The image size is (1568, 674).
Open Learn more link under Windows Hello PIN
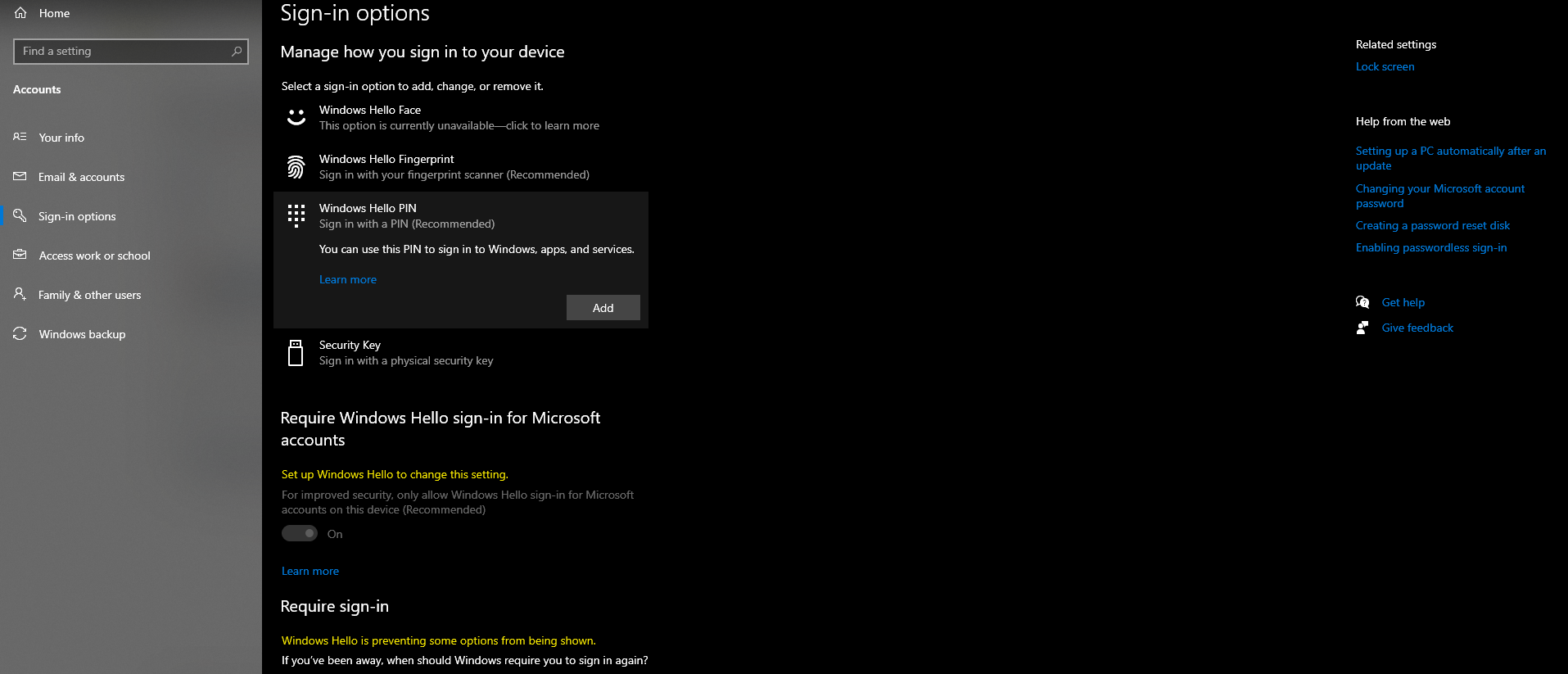[348, 279]
